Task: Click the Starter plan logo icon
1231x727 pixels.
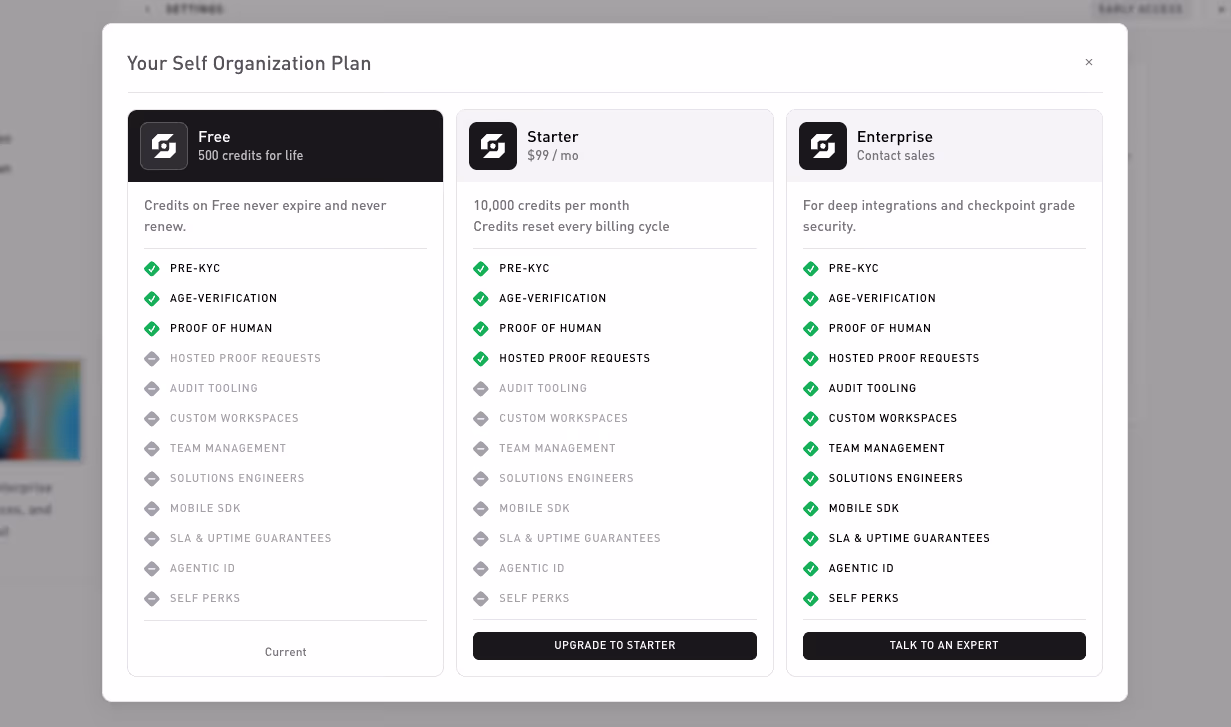Action: (493, 146)
